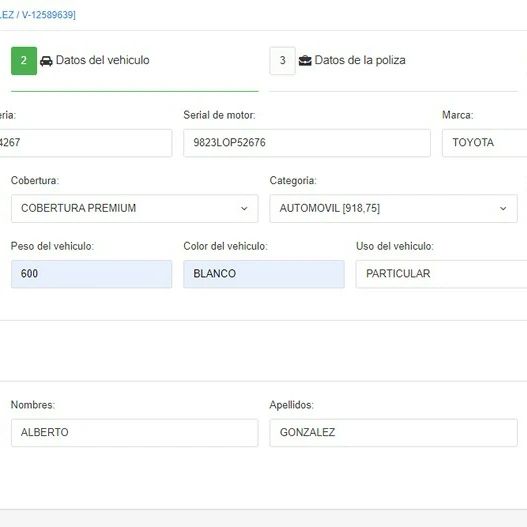
Task: Click the serial field ending in 4267
Action: (x=86, y=143)
